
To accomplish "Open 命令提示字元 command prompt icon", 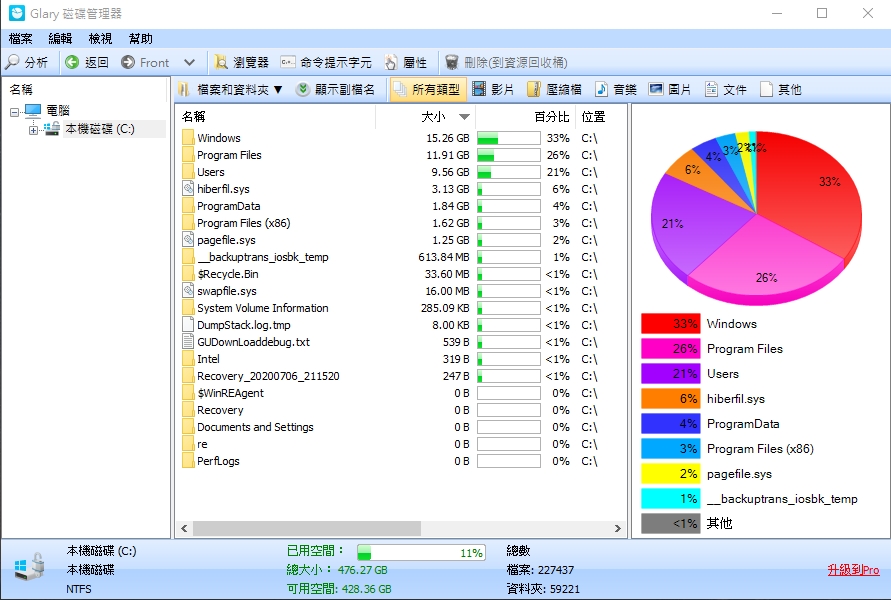I will [288, 62].
